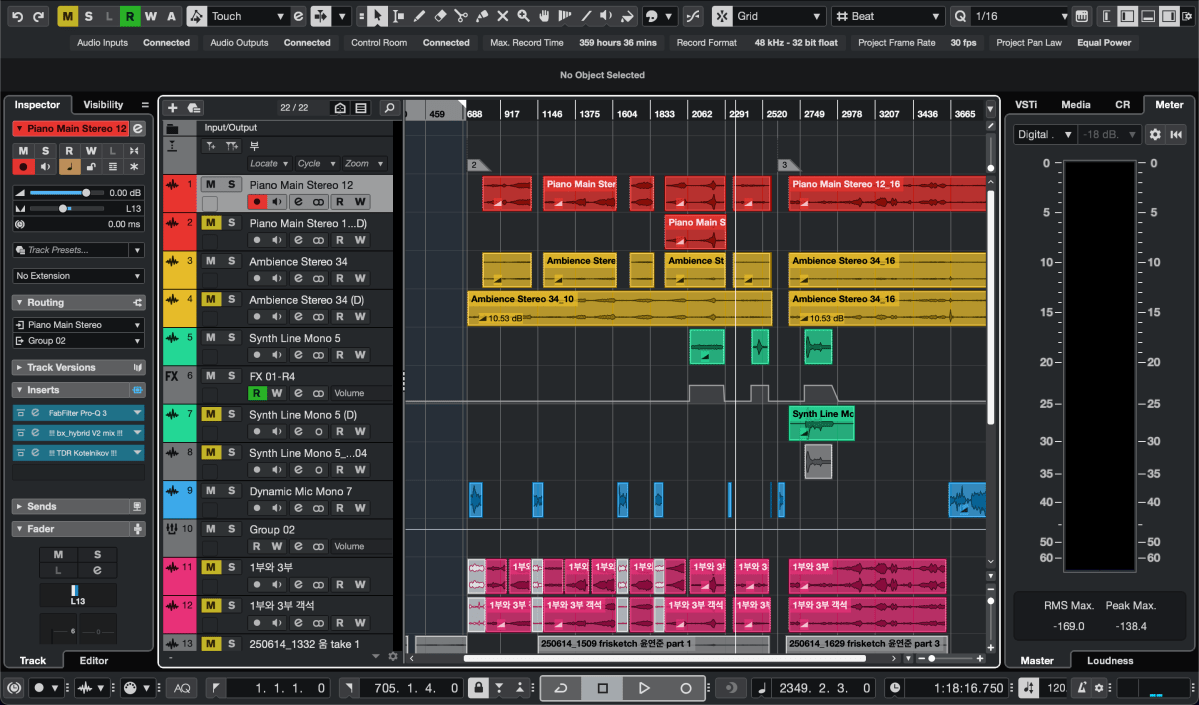
Task: Switch to the Visibility tab
Action: 103,105
